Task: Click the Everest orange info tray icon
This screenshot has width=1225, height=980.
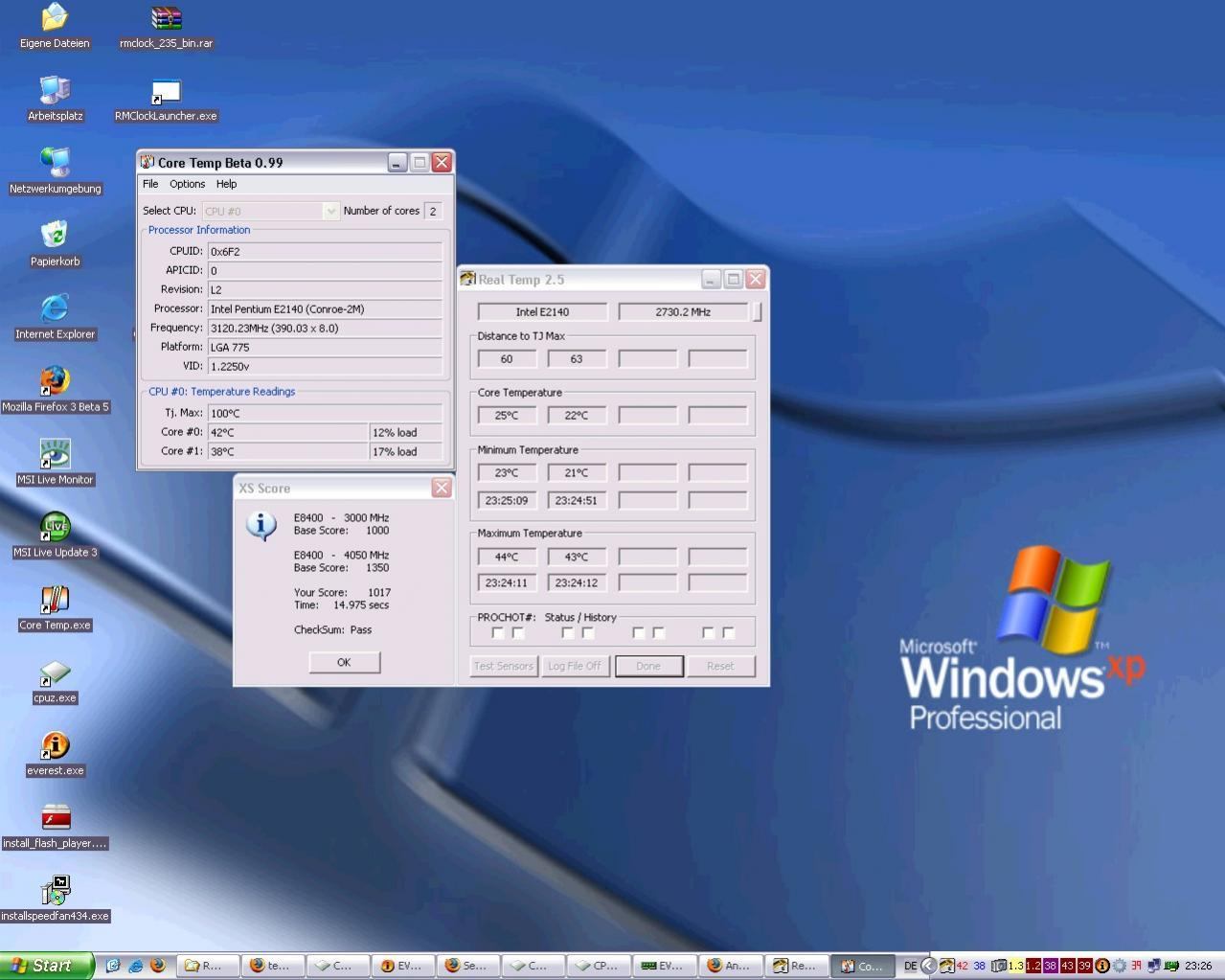Action: pos(1102,966)
